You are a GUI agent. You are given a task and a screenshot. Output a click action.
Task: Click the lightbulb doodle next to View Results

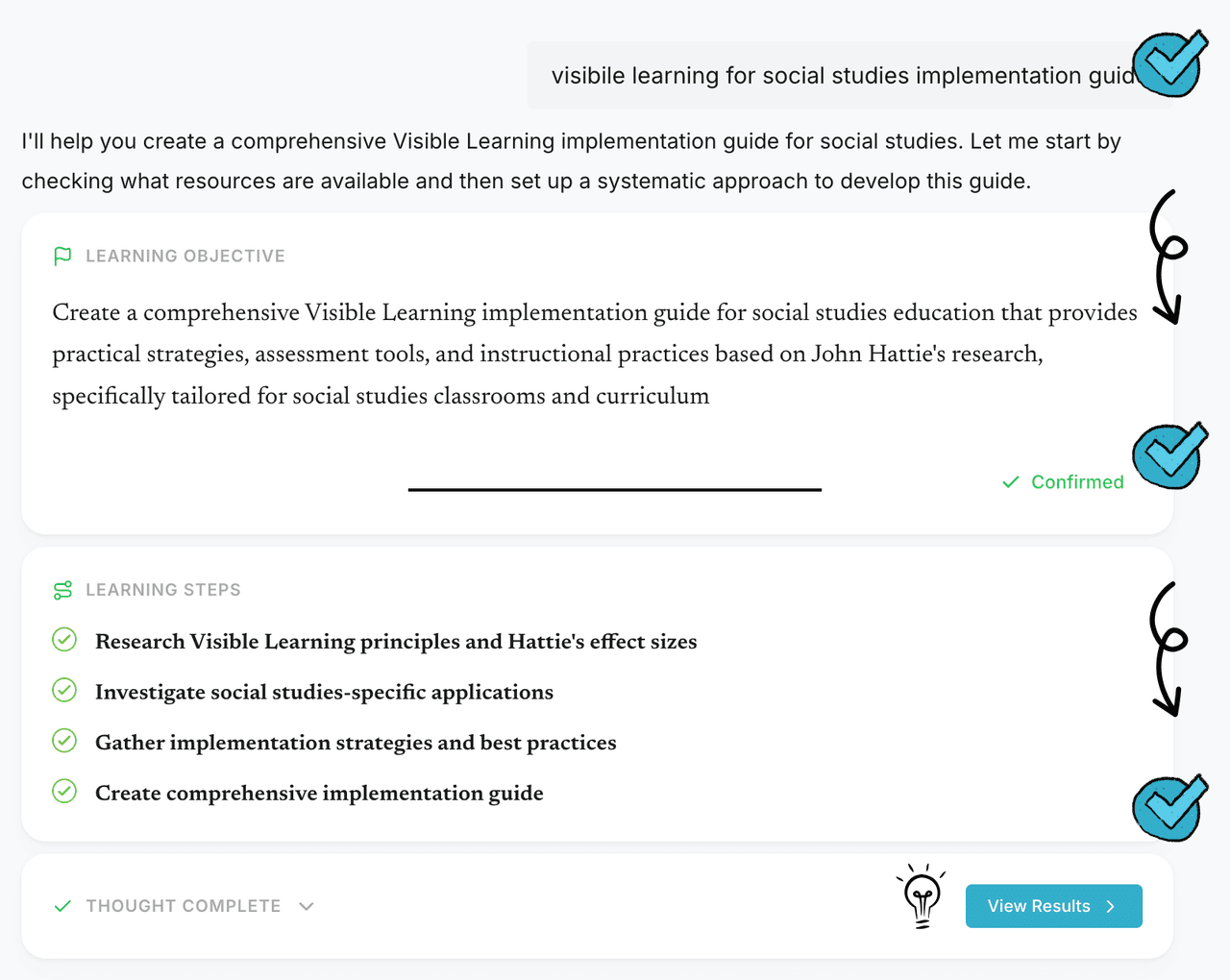921,895
